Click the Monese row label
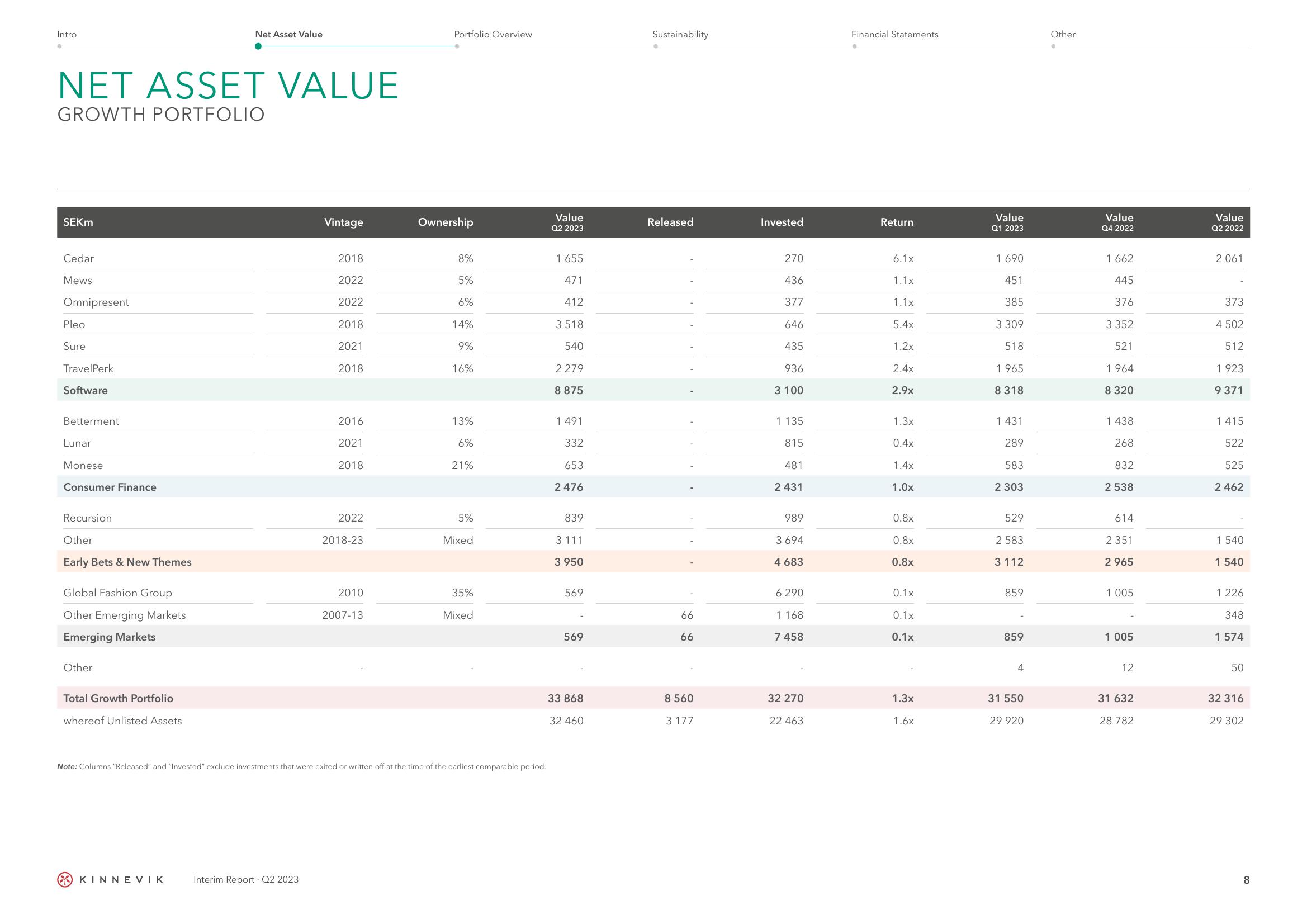1307x924 pixels. pos(83,465)
